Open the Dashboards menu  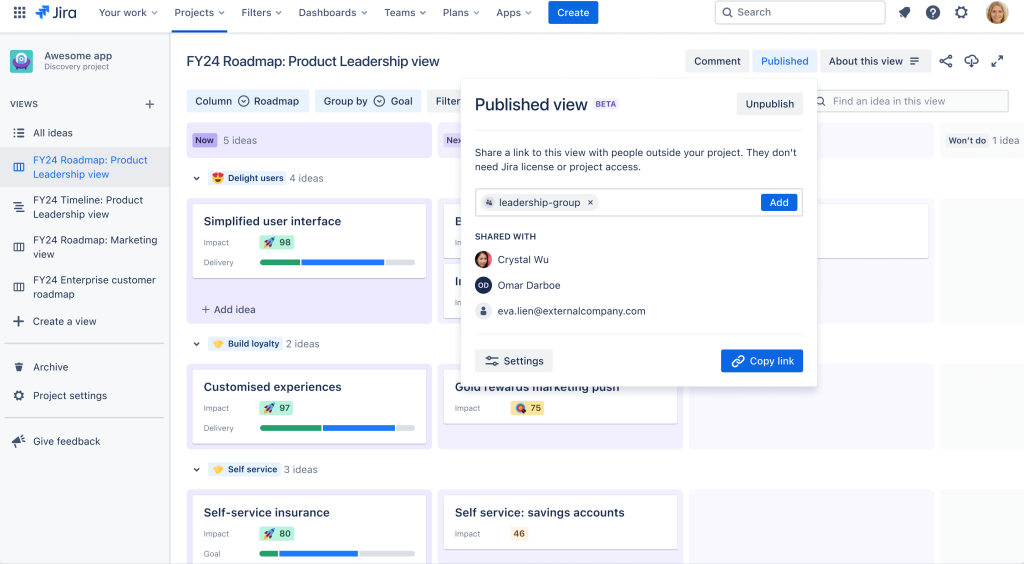click(332, 12)
